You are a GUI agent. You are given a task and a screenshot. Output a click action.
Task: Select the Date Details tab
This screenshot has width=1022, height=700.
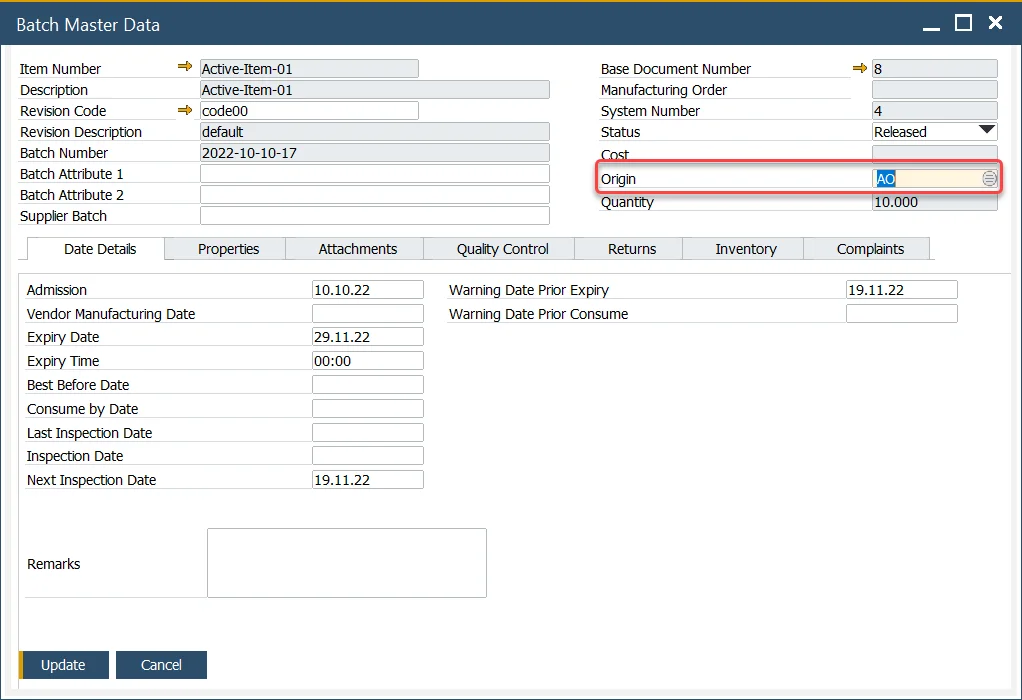click(x=96, y=248)
